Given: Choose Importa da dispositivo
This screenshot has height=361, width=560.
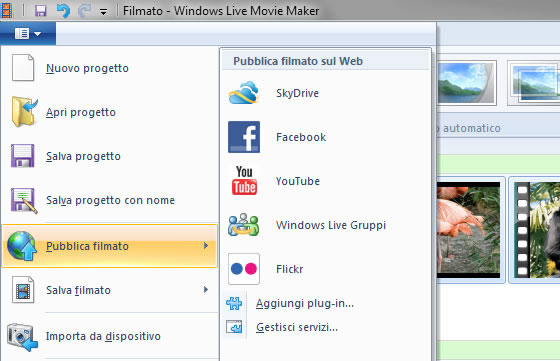Looking at the screenshot, I should tap(109, 336).
